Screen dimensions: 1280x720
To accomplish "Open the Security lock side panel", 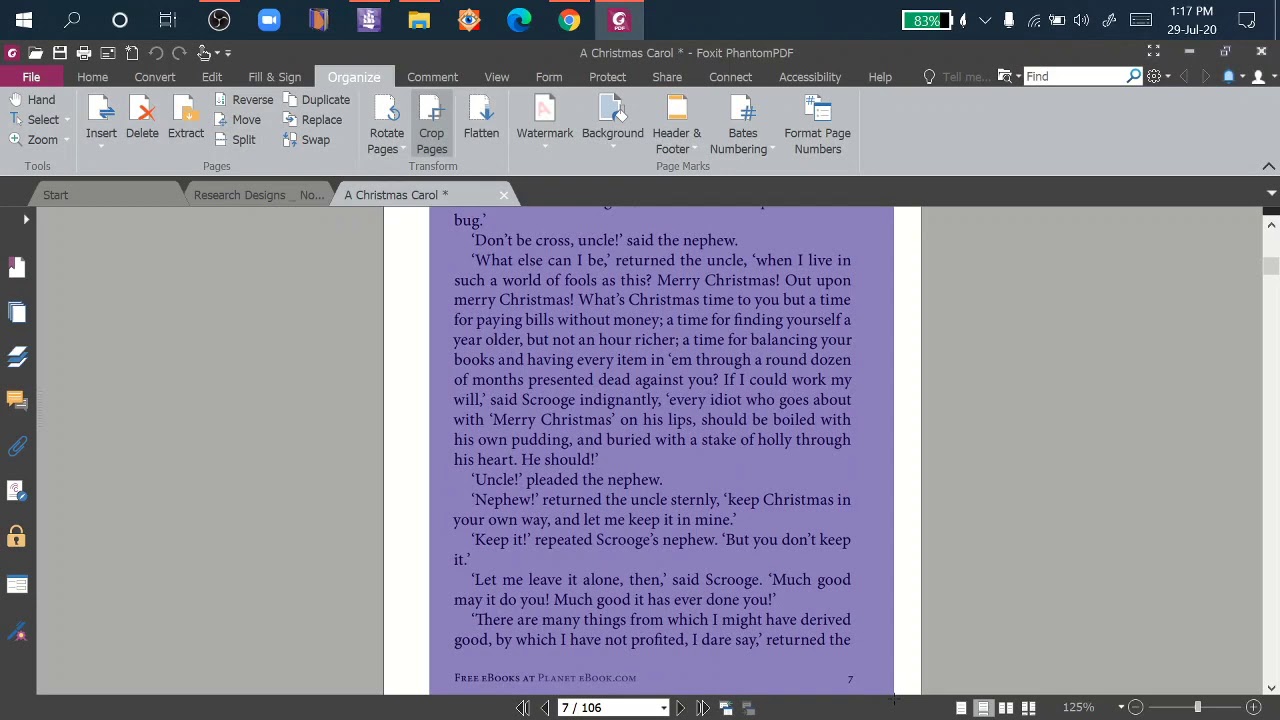I will (x=17, y=537).
